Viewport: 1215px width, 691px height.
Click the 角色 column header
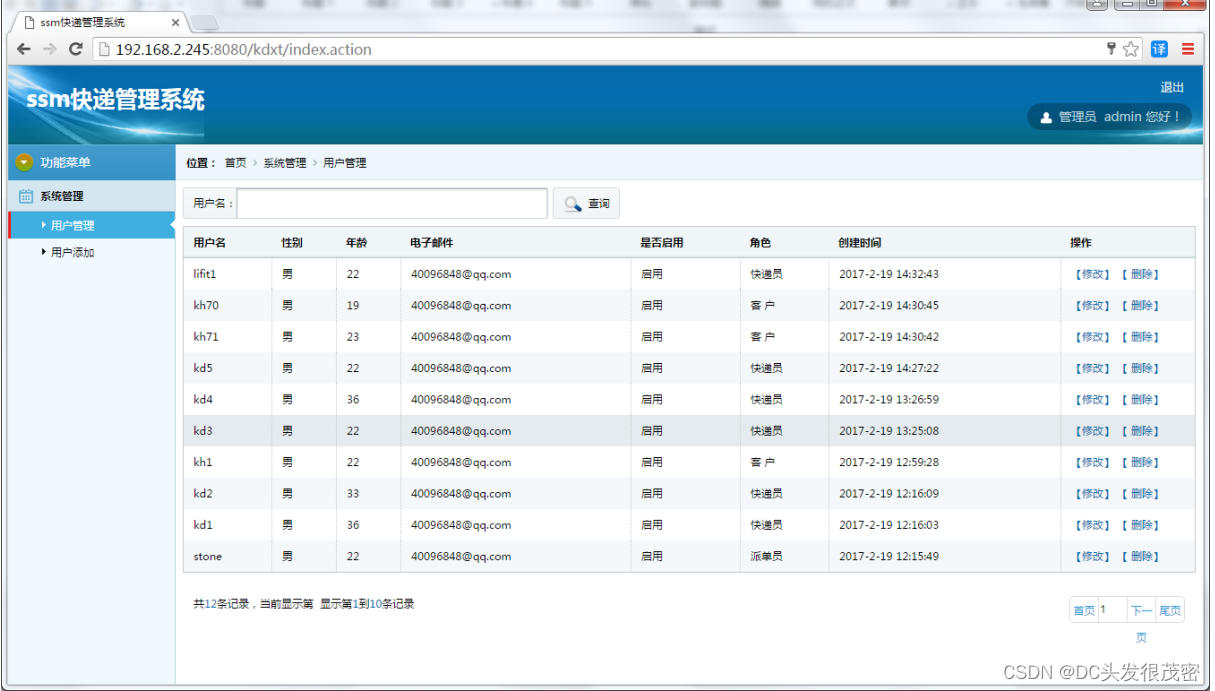[x=760, y=243]
